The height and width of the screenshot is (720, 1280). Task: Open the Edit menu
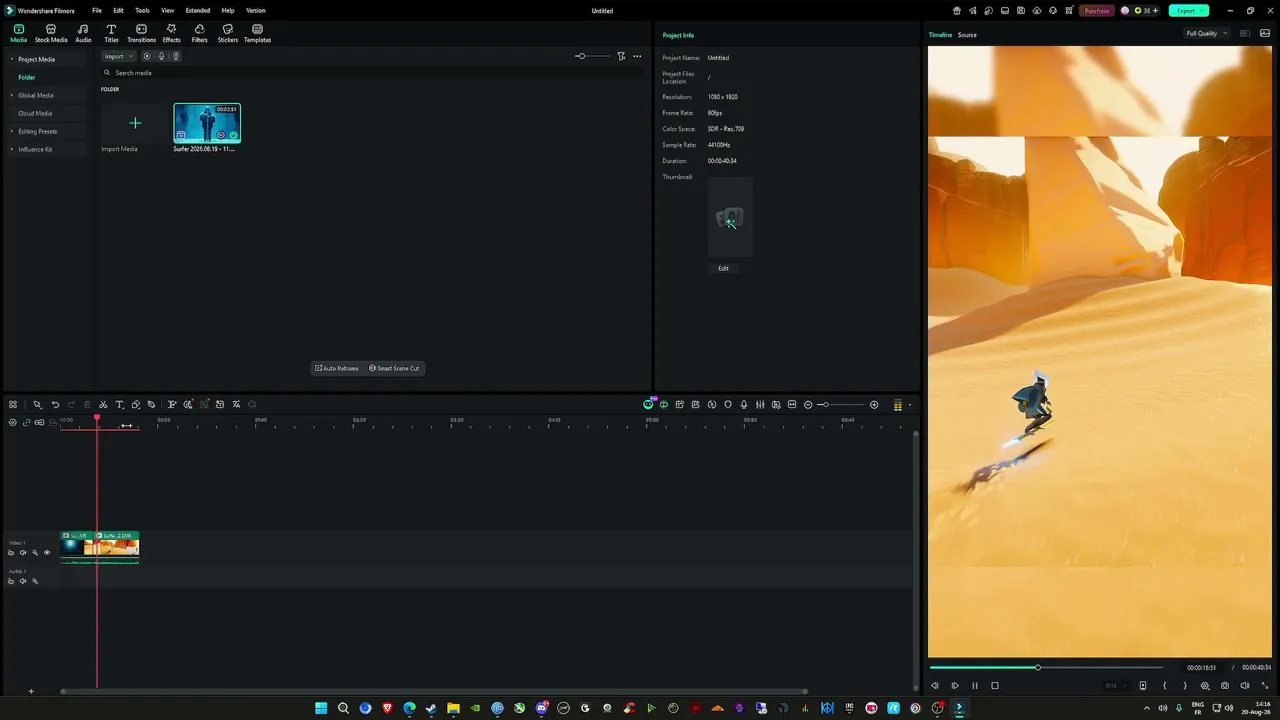coord(118,11)
